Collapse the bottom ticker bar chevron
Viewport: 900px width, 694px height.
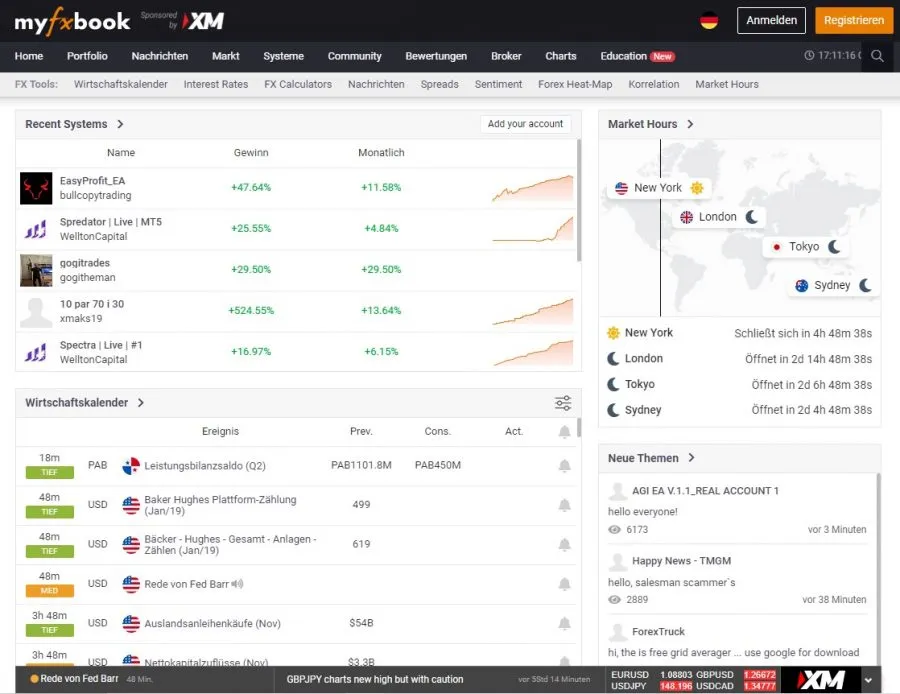pos(868,680)
